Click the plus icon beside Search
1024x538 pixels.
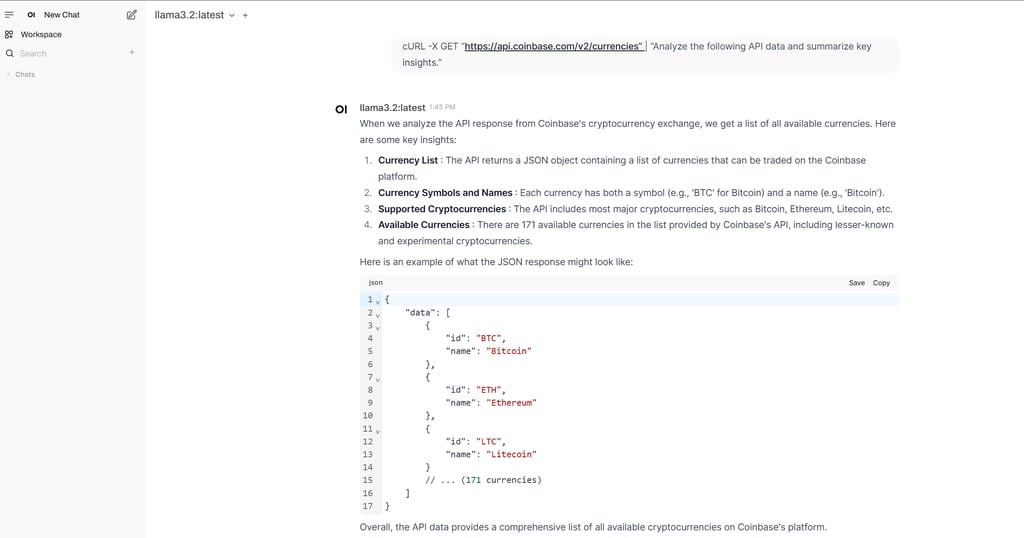point(132,52)
